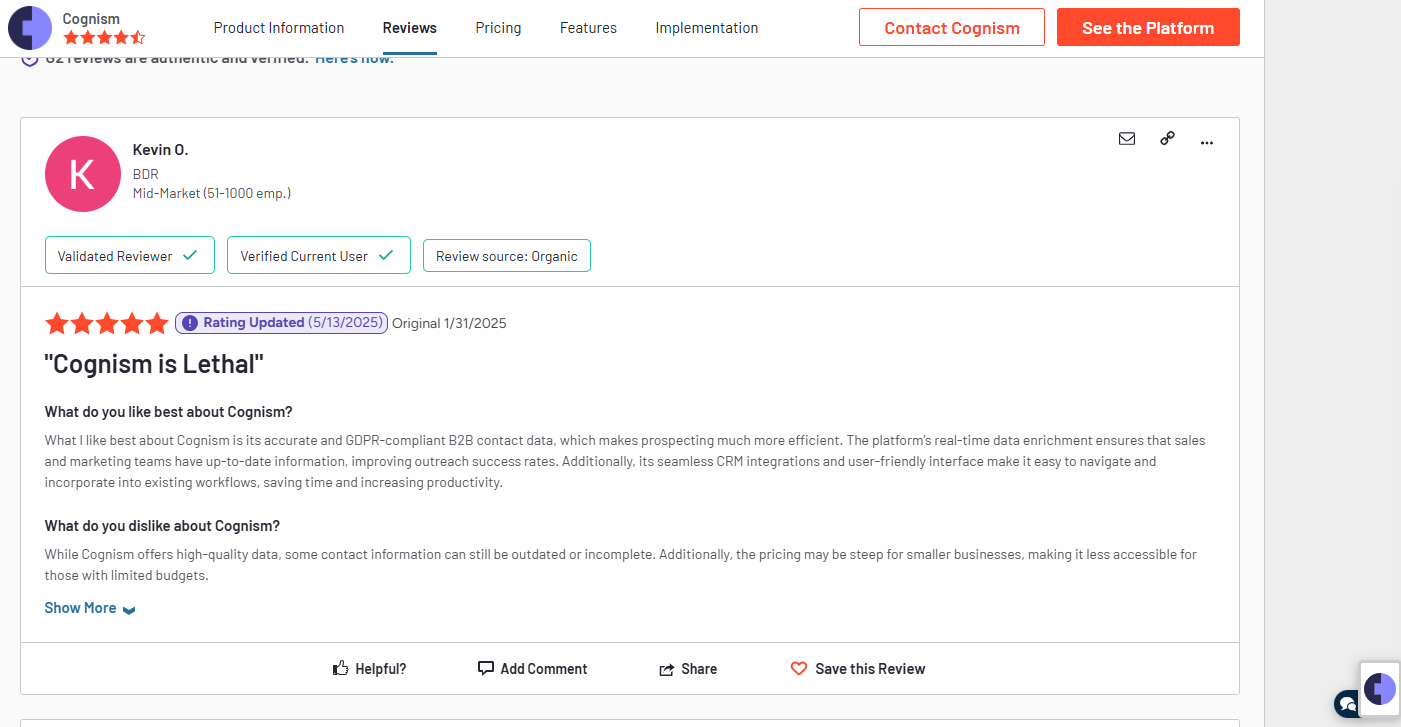Share this review
Screen dimensions: 1401x727
coord(688,669)
